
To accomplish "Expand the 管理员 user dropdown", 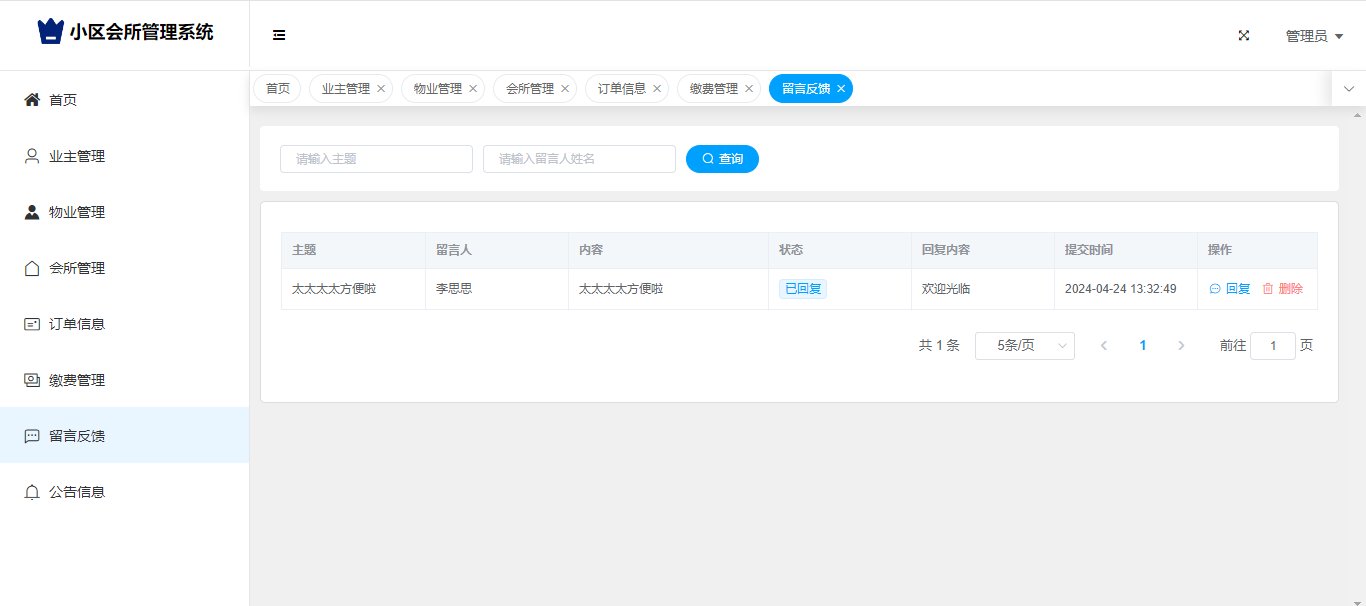I will 1313,36.
